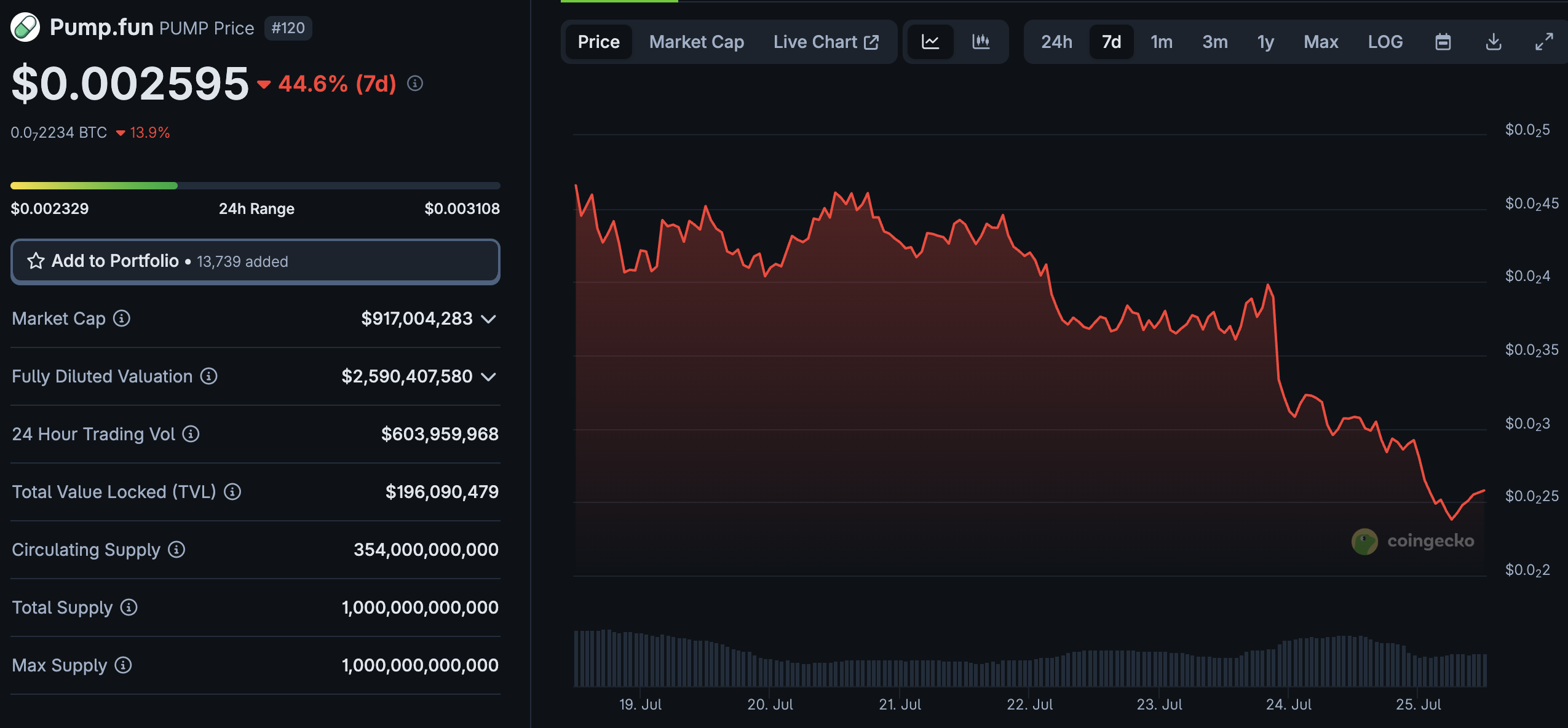Image resolution: width=1568 pixels, height=728 pixels.
Task: Click TVL value $196,090,479
Action: (x=441, y=492)
